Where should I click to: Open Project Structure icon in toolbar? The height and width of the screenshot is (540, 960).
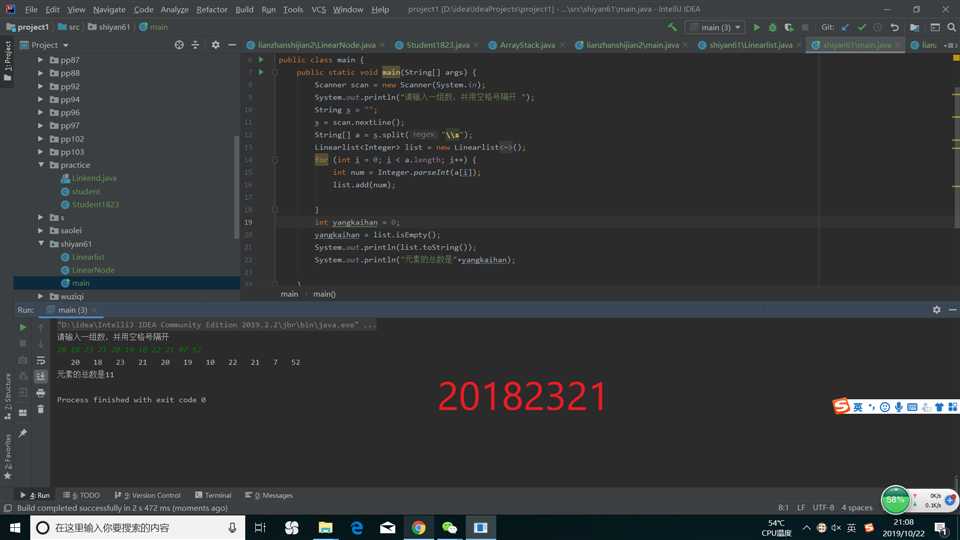[914, 27]
